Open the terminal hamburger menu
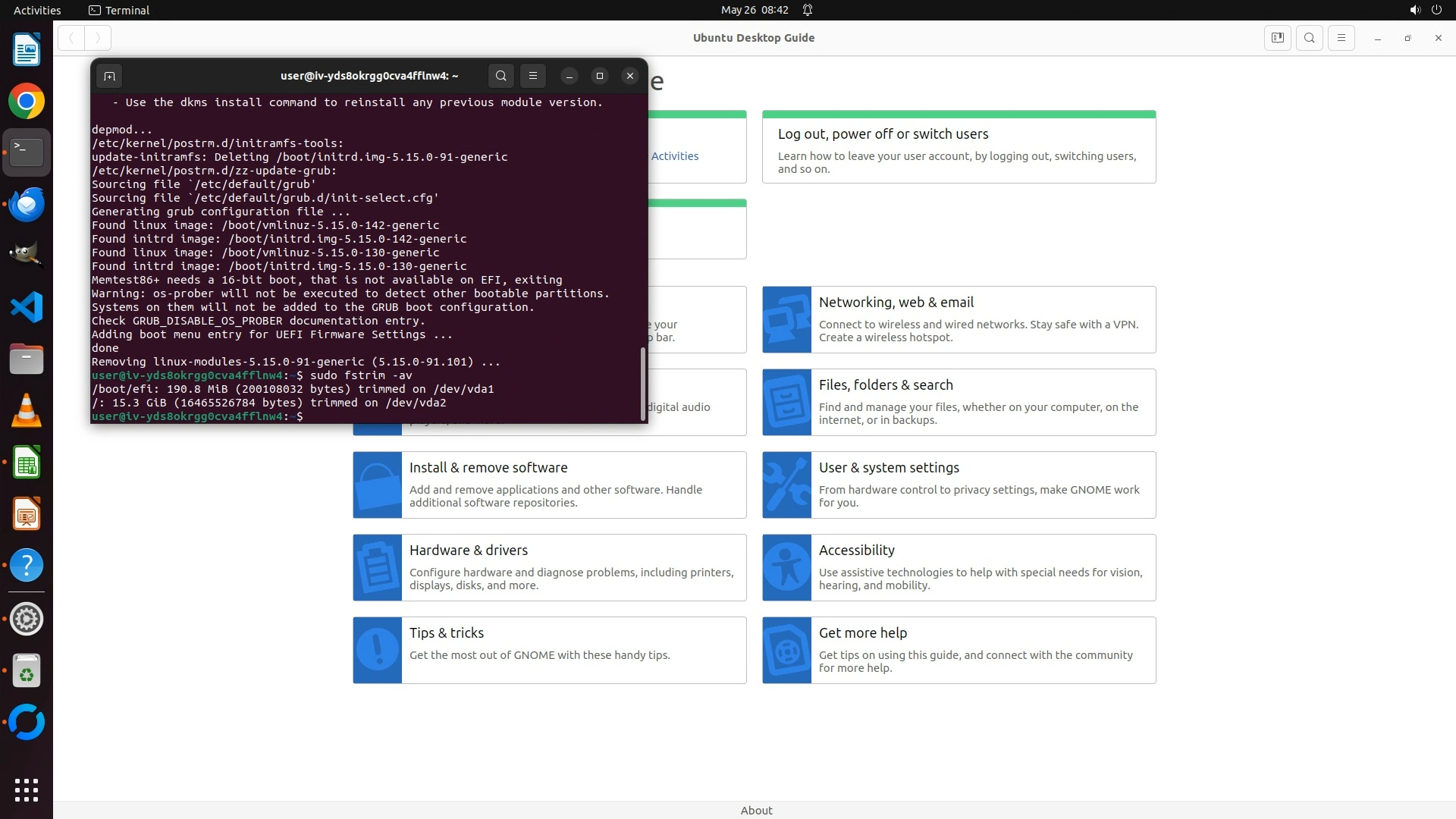Screen dimensions: 1456x819 point(533,76)
